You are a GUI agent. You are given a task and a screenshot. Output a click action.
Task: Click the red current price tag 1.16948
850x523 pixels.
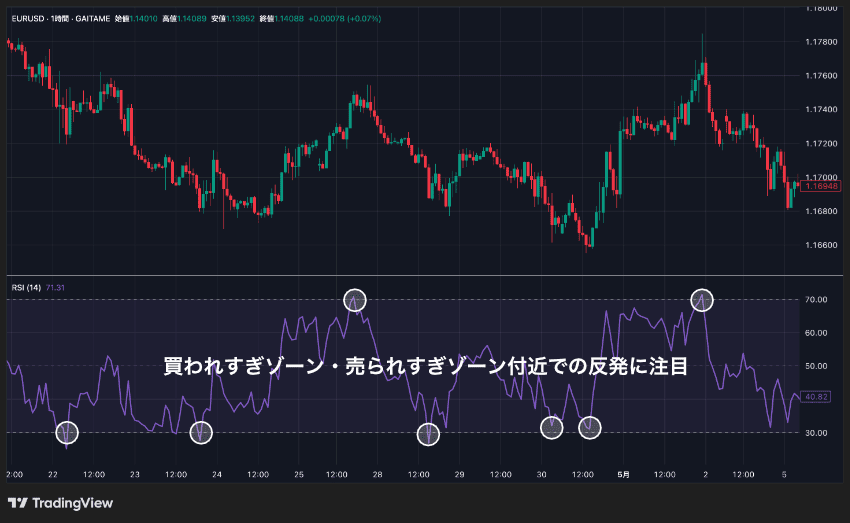[821, 186]
